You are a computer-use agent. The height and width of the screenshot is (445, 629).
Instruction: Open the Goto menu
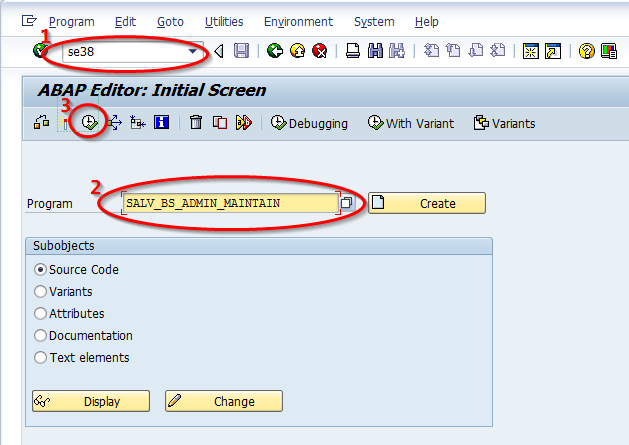pos(170,22)
